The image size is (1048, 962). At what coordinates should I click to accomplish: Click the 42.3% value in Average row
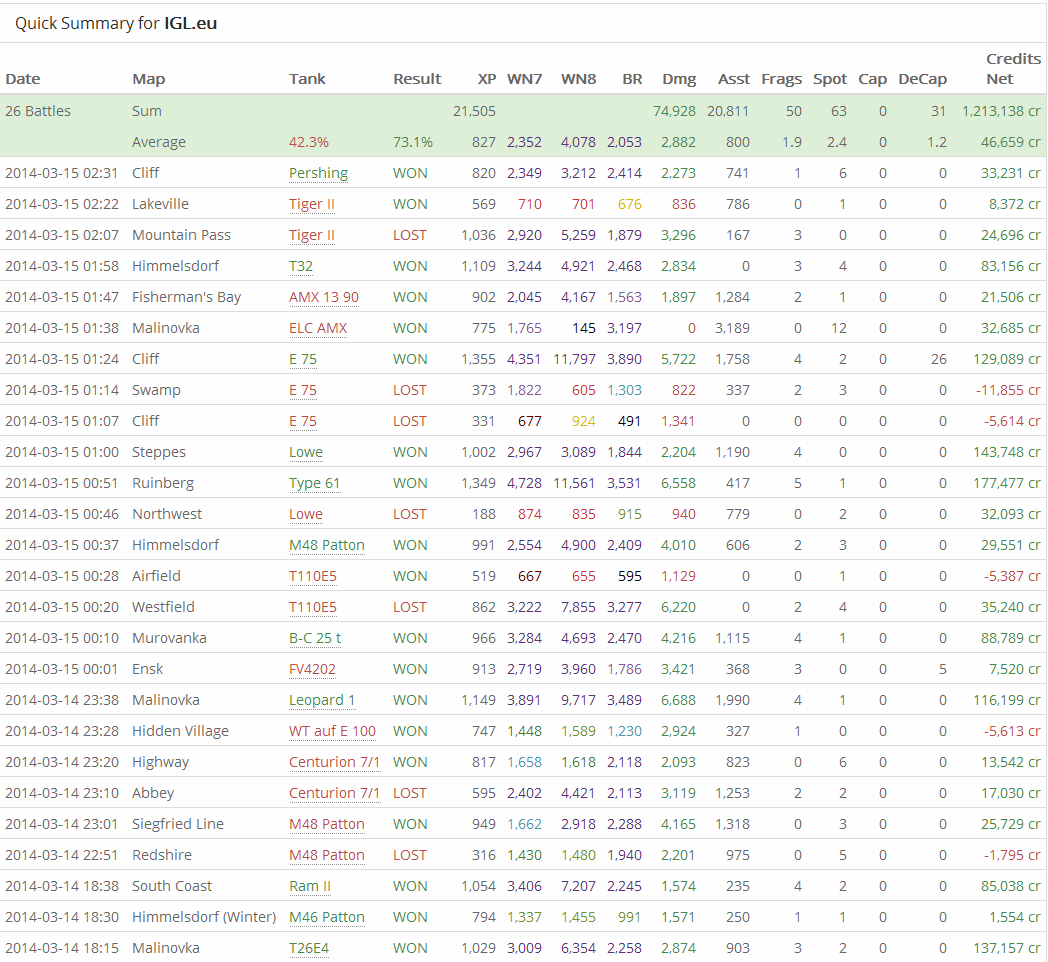(308, 142)
